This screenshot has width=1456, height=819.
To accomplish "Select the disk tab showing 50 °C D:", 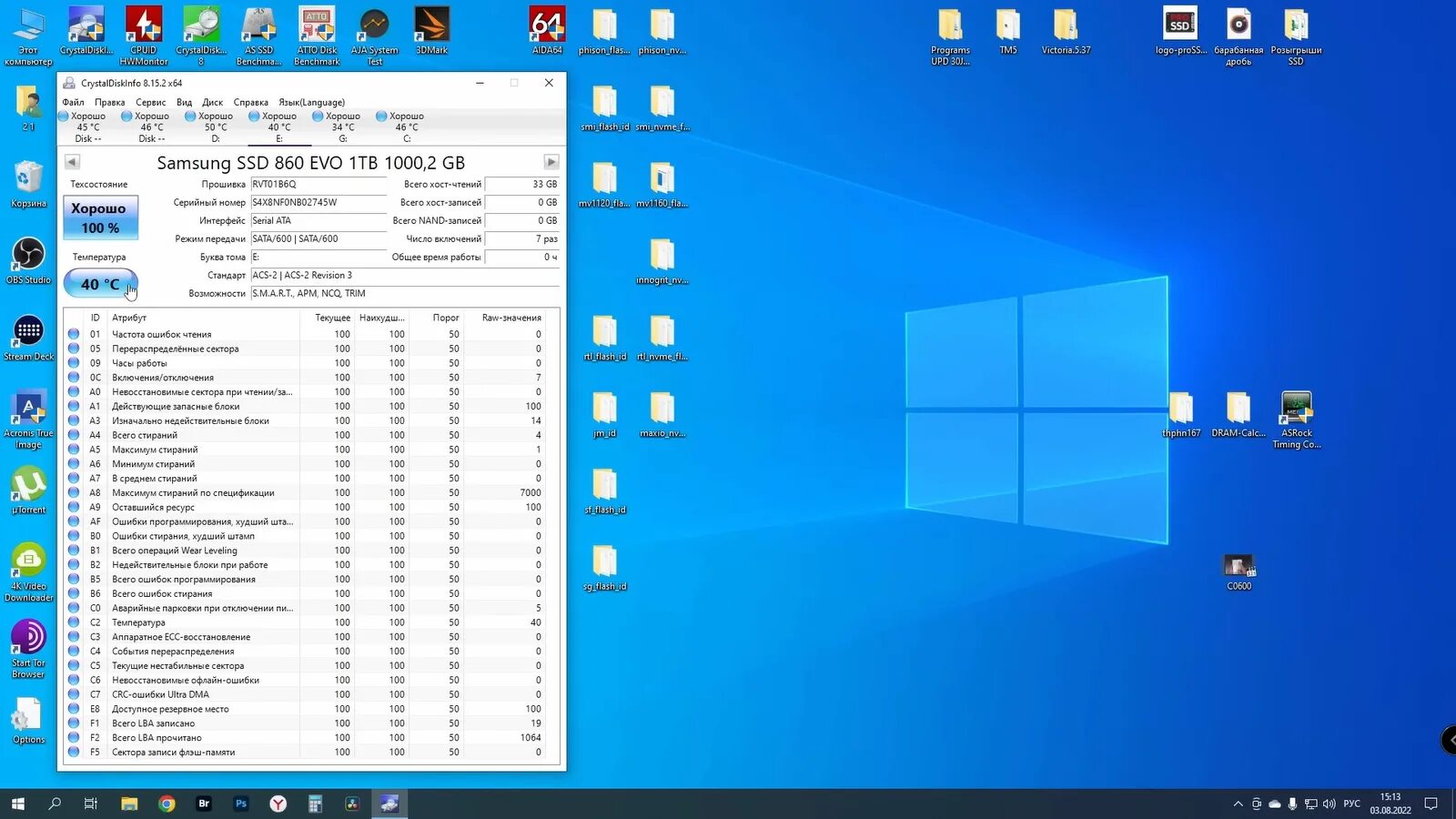I will (x=216, y=127).
